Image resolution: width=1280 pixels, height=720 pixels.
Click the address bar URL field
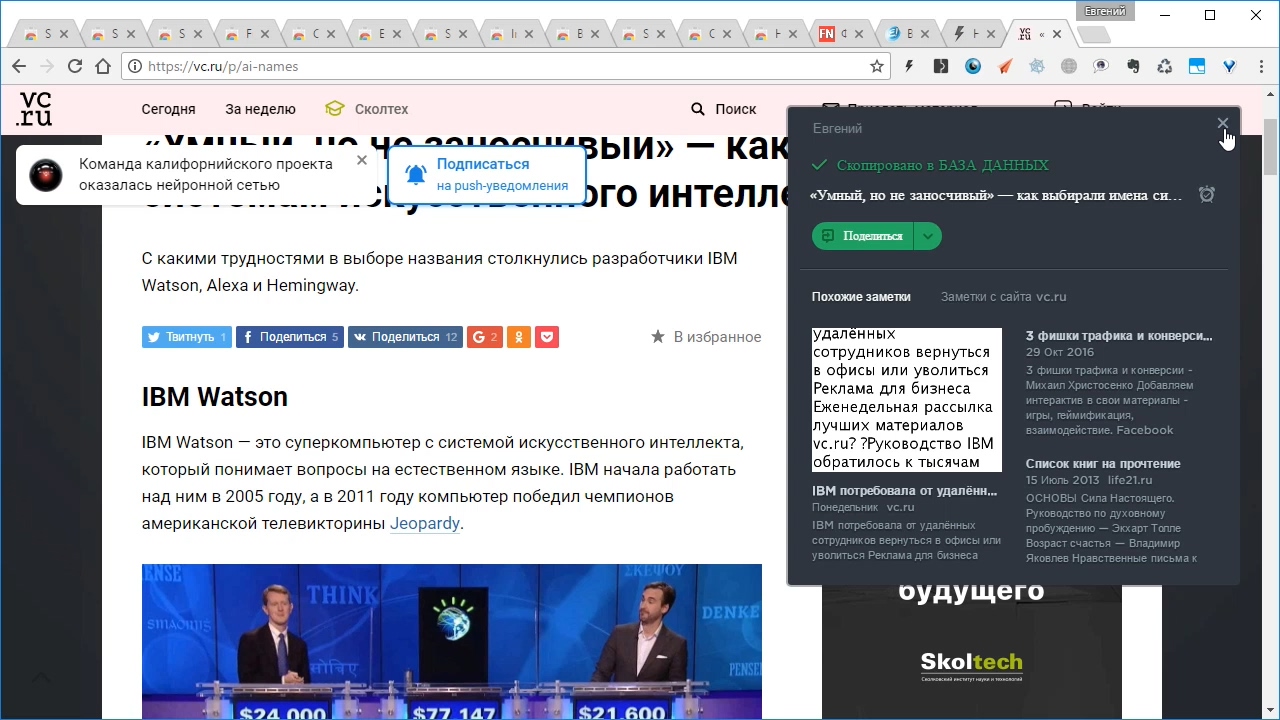(x=505, y=66)
